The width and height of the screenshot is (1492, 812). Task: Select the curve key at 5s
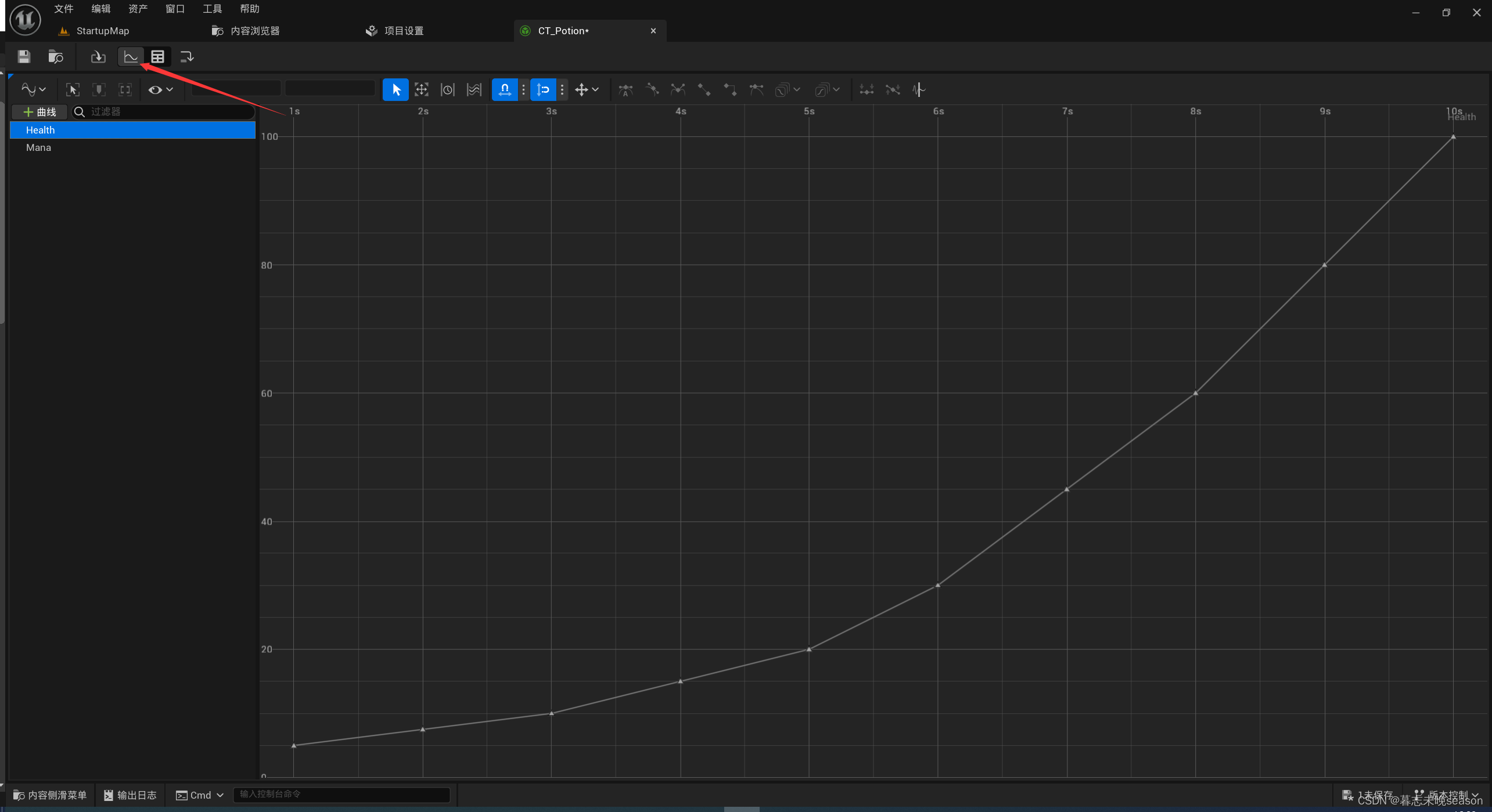[x=809, y=649]
